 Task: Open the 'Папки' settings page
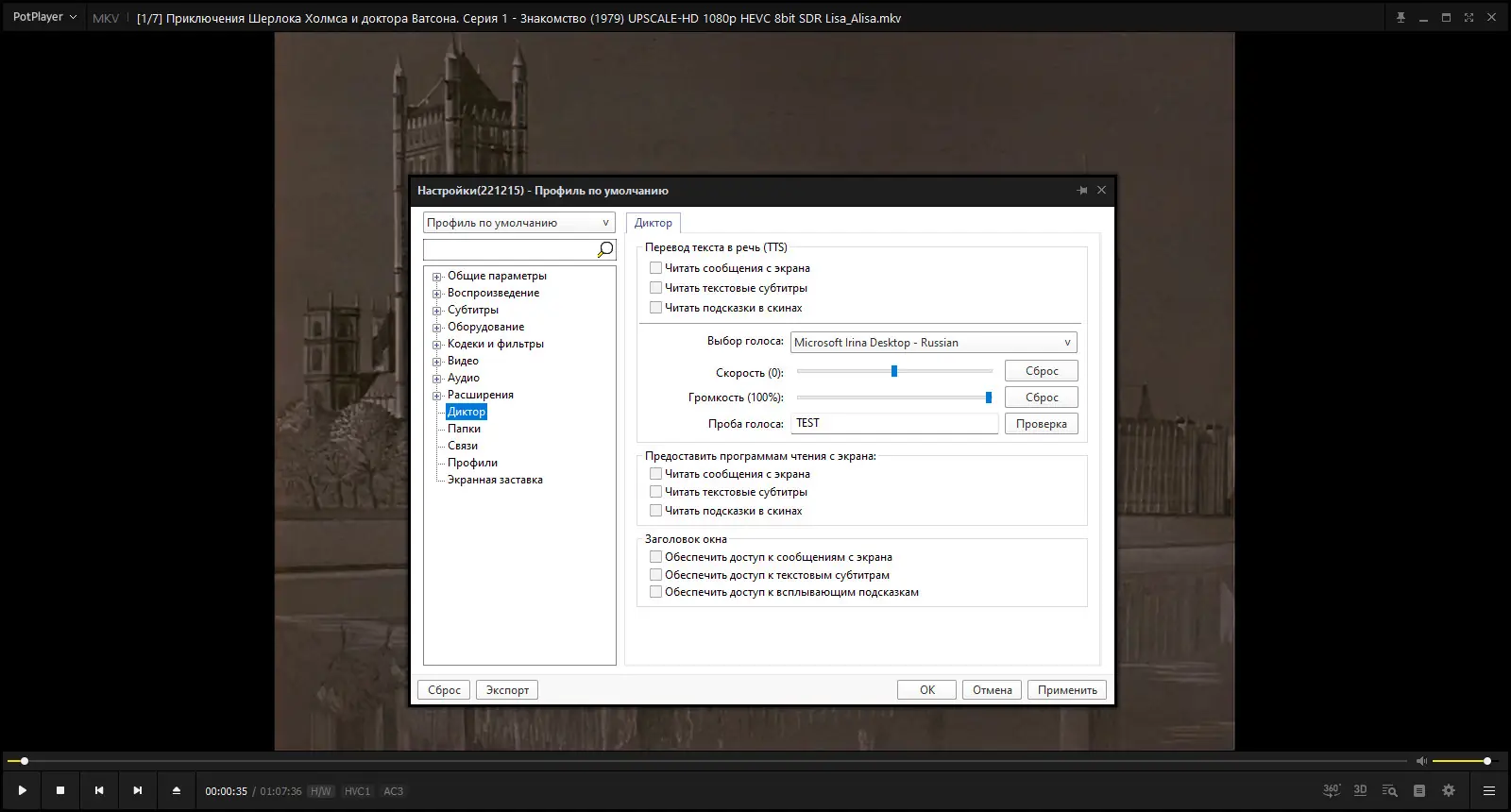click(x=464, y=429)
